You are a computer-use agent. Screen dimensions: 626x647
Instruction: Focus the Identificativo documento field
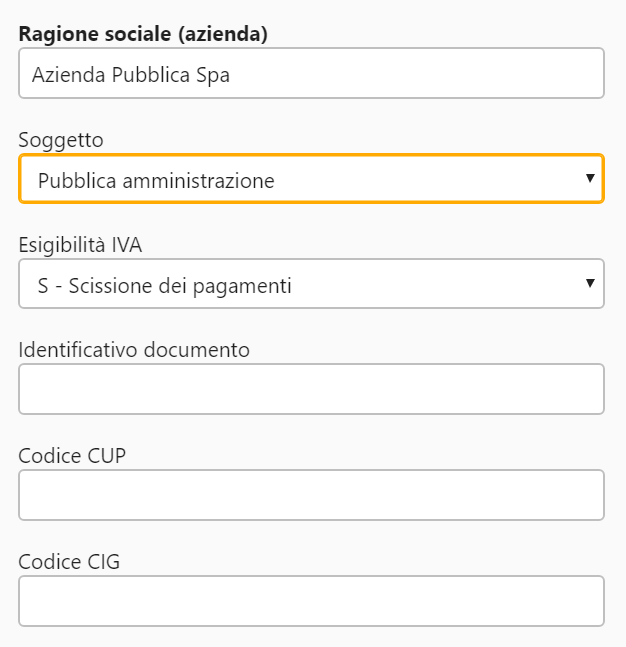(x=311, y=389)
